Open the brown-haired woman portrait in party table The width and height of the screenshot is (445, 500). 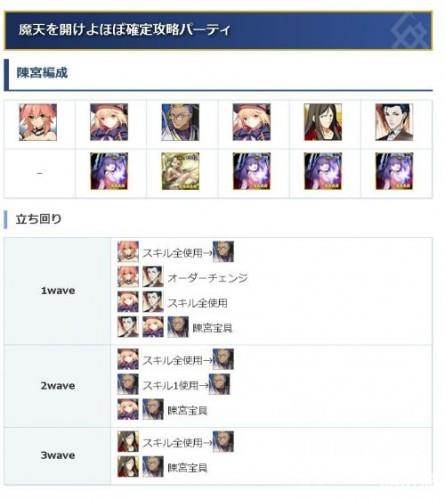click(323, 122)
